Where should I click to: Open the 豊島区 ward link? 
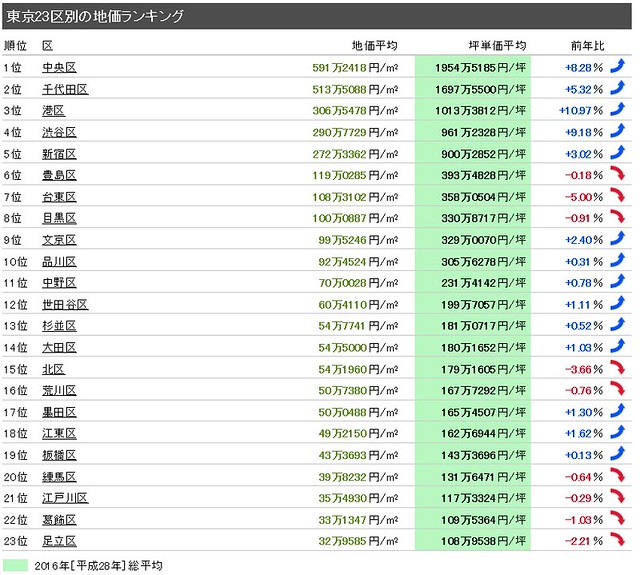click(x=60, y=175)
